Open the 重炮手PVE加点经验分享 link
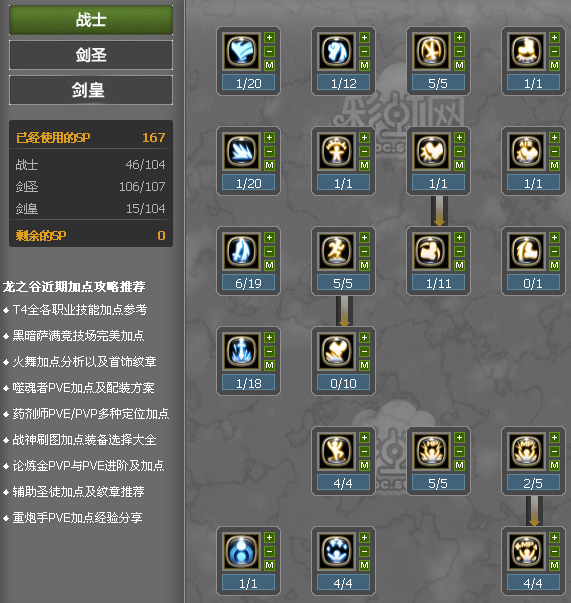This screenshot has height=603, width=571. pyautogui.click(x=77, y=517)
